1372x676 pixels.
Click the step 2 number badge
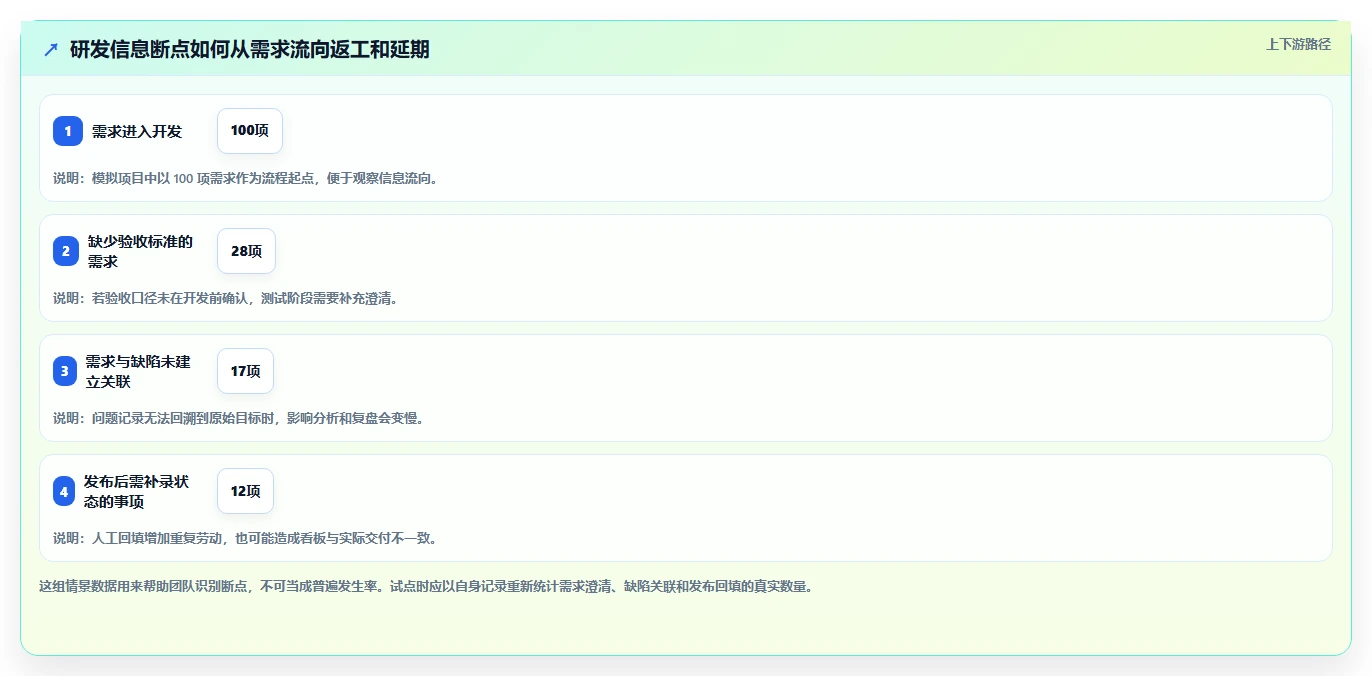[x=66, y=251]
